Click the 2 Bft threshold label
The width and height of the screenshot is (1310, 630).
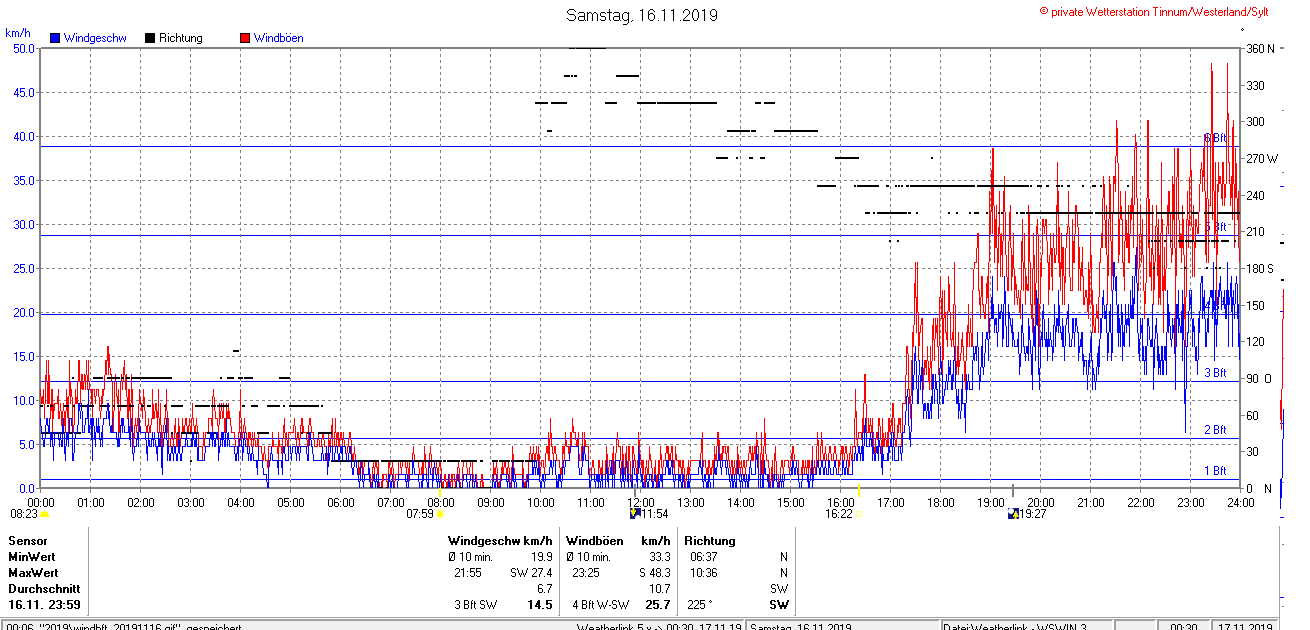1214,430
